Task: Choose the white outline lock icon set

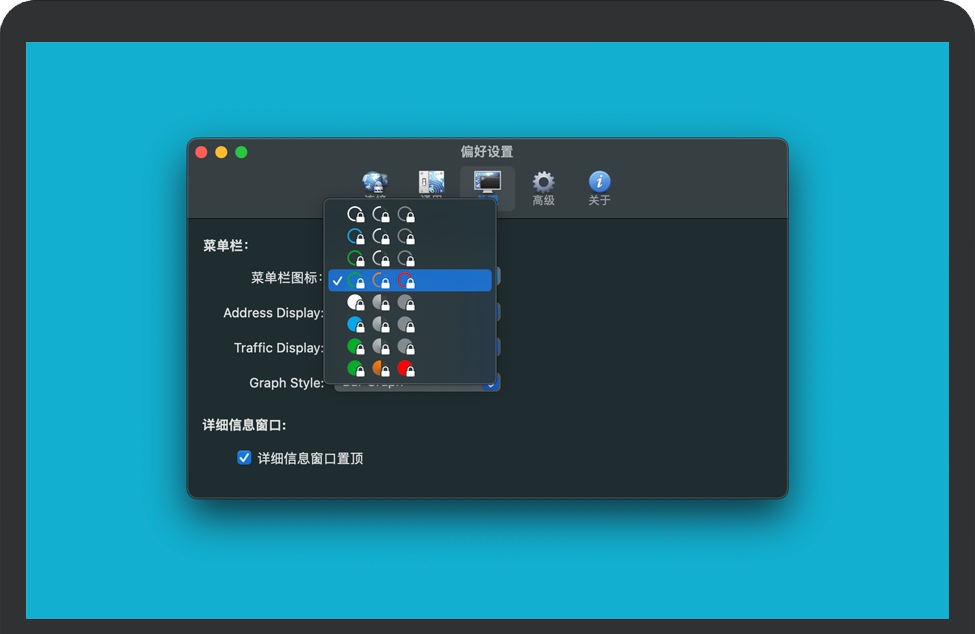Action: (380, 215)
